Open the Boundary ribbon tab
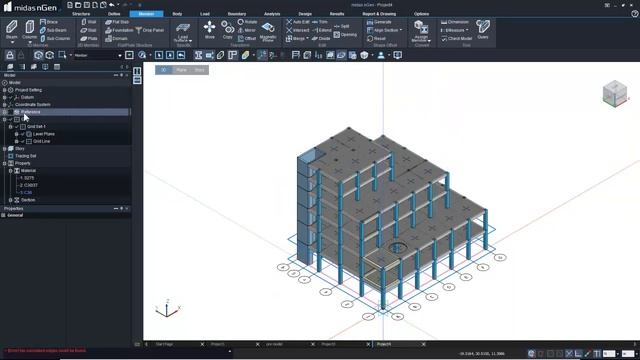Image resolution: width=640 pixels, height=360 pixels. click(237, 14)
